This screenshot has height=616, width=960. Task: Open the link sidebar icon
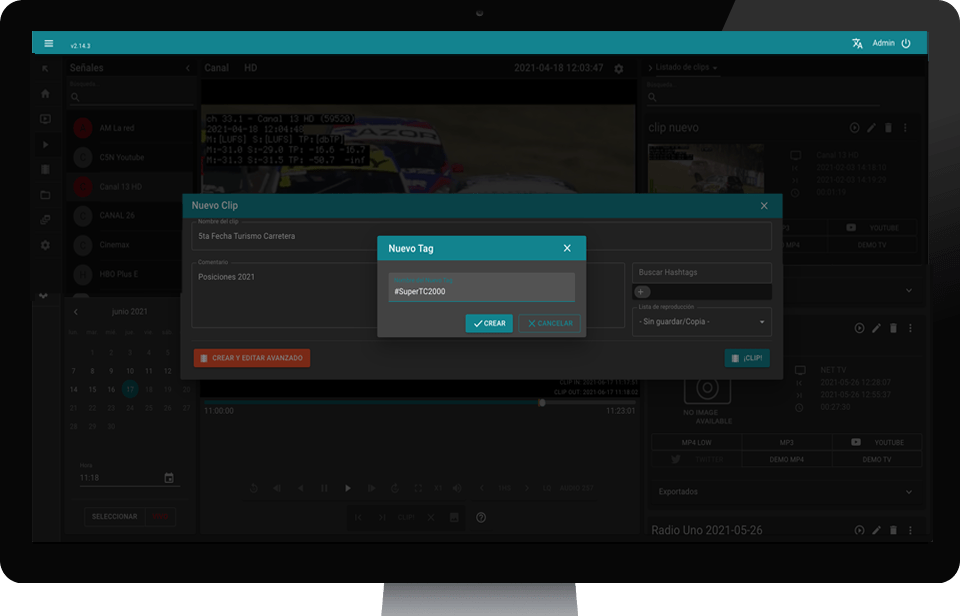45,220
